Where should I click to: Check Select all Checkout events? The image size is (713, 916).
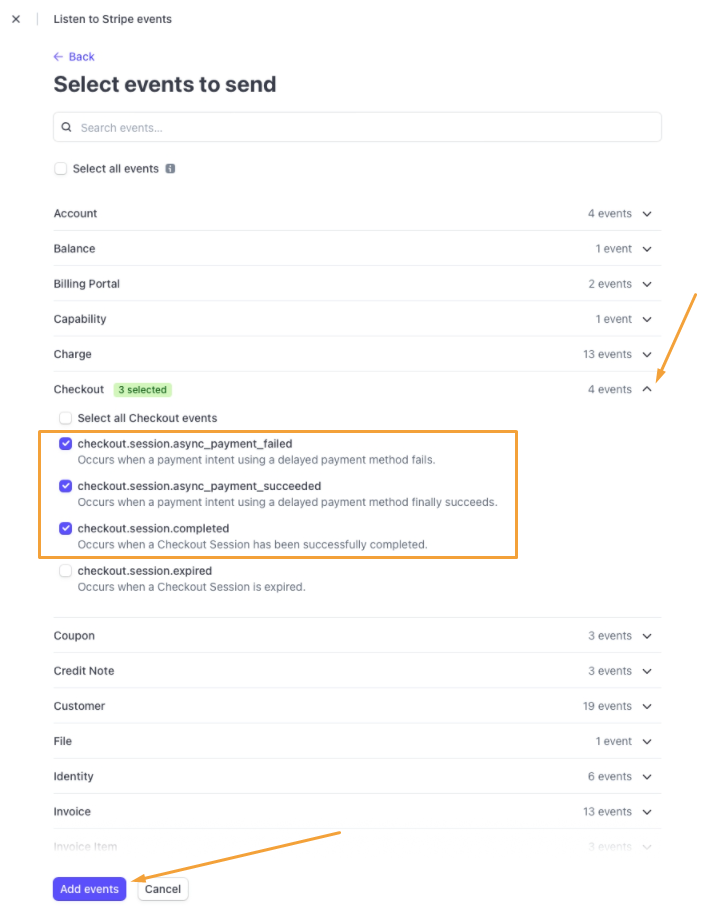click(x=65, y=418)
